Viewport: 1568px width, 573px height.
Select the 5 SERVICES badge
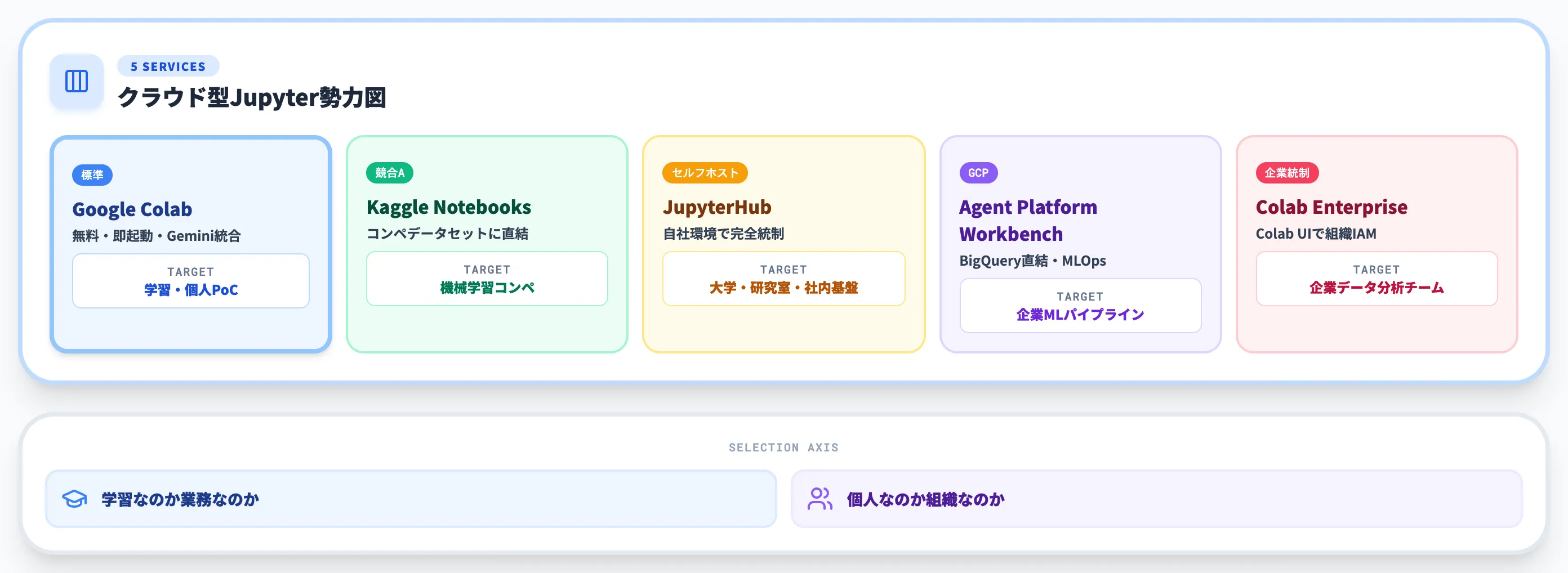tap(168, 66)
